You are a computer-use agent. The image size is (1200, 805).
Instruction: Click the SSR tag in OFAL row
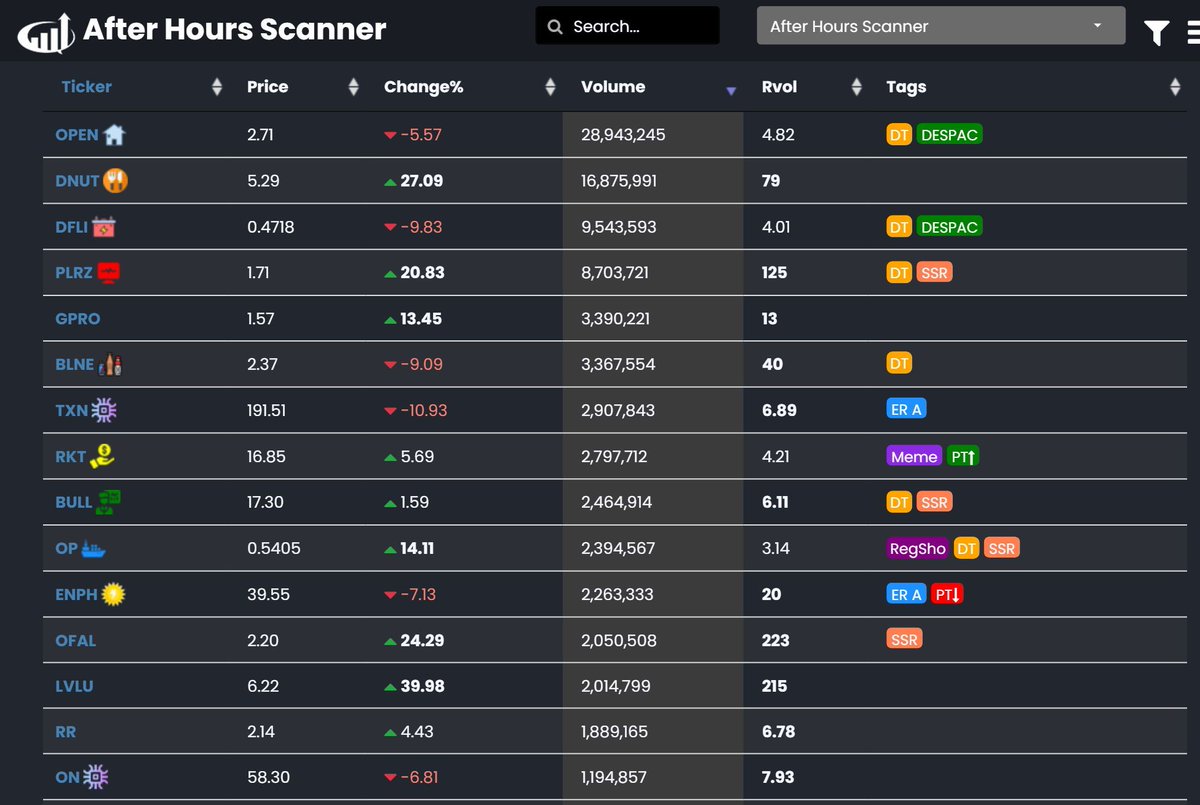pyautogui.click(x=904, y=640)
